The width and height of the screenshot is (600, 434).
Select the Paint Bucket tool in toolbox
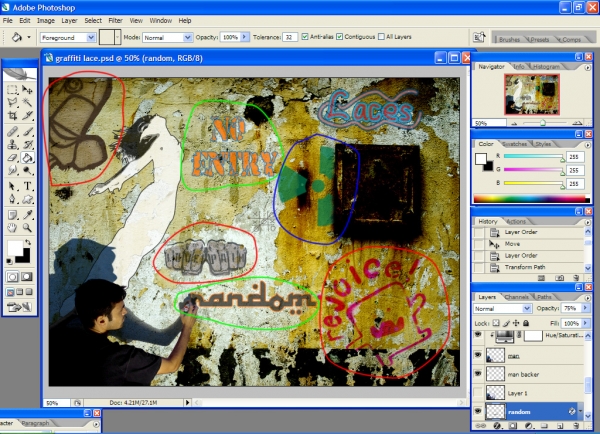27,157
